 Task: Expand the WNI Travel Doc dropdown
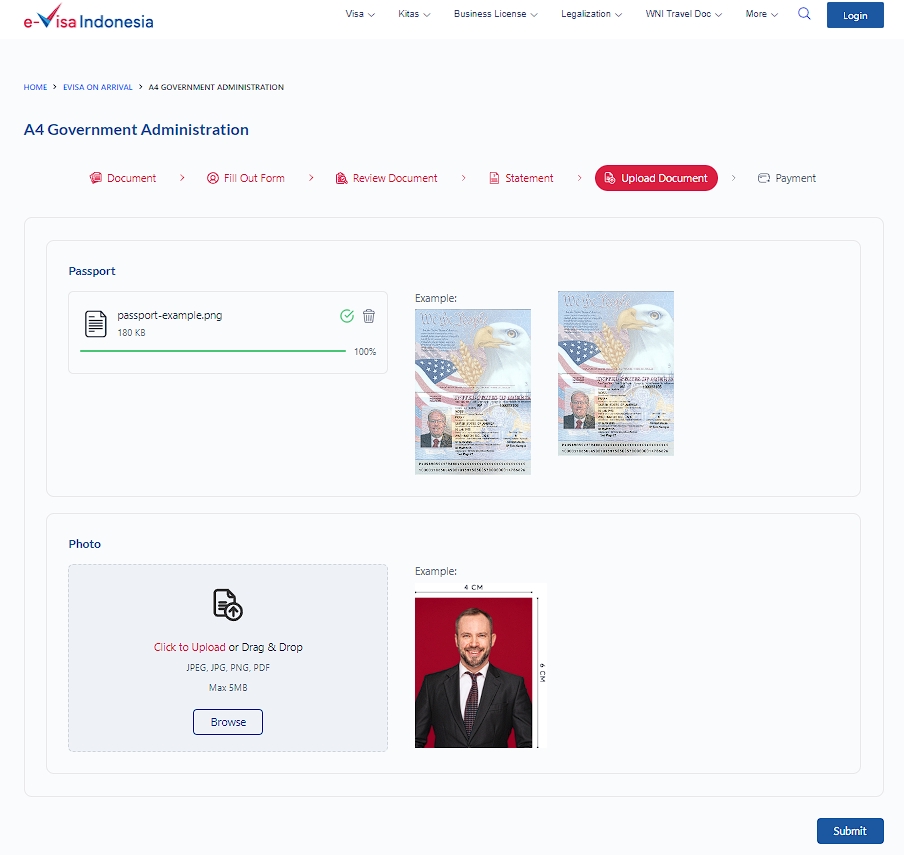tap(683, 14)
